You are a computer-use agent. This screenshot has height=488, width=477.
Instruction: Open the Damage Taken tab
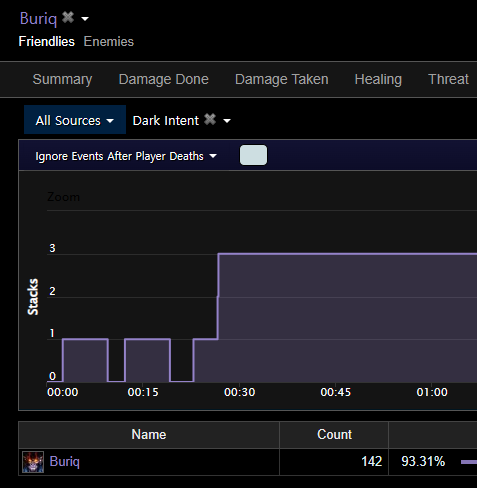pos(282,79)
